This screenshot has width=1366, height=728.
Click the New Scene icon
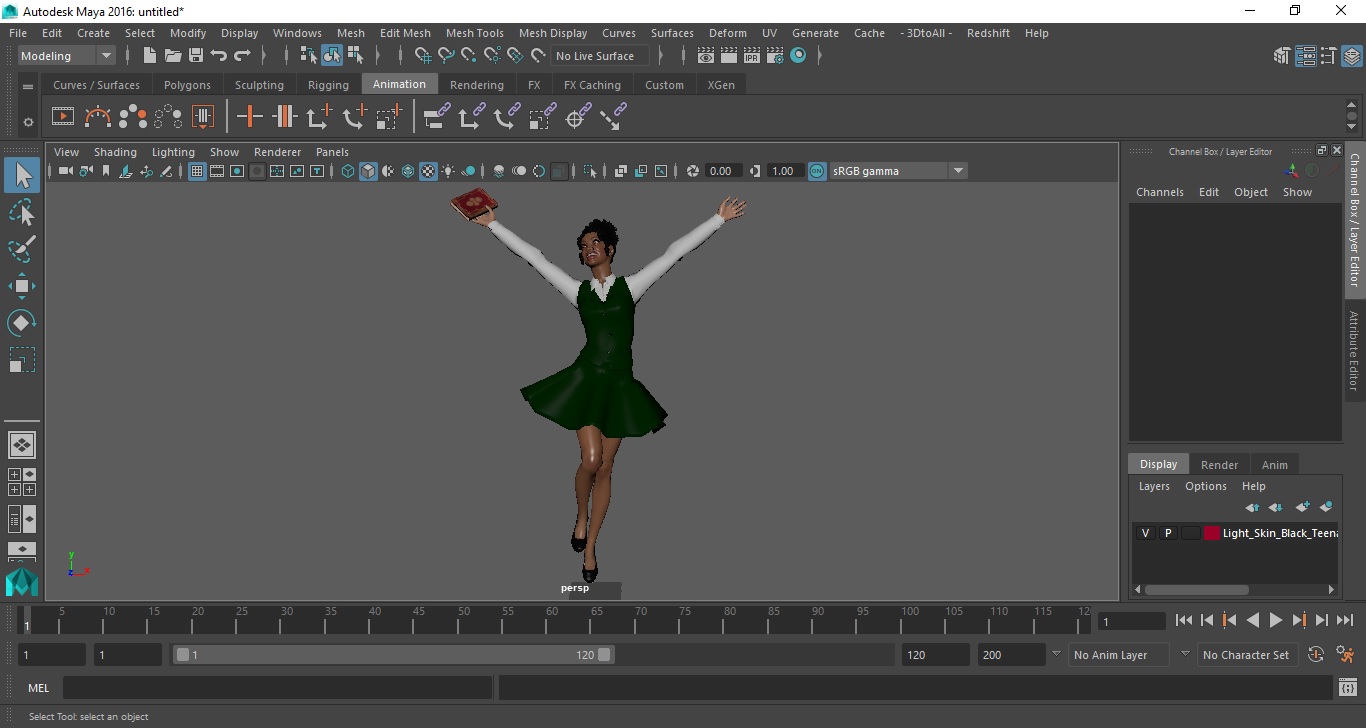[150, 56]
